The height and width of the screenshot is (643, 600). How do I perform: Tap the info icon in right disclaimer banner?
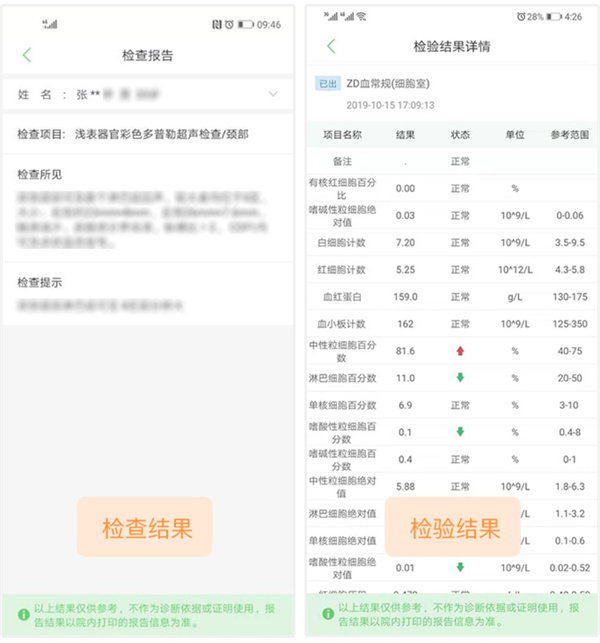[328, 614]
